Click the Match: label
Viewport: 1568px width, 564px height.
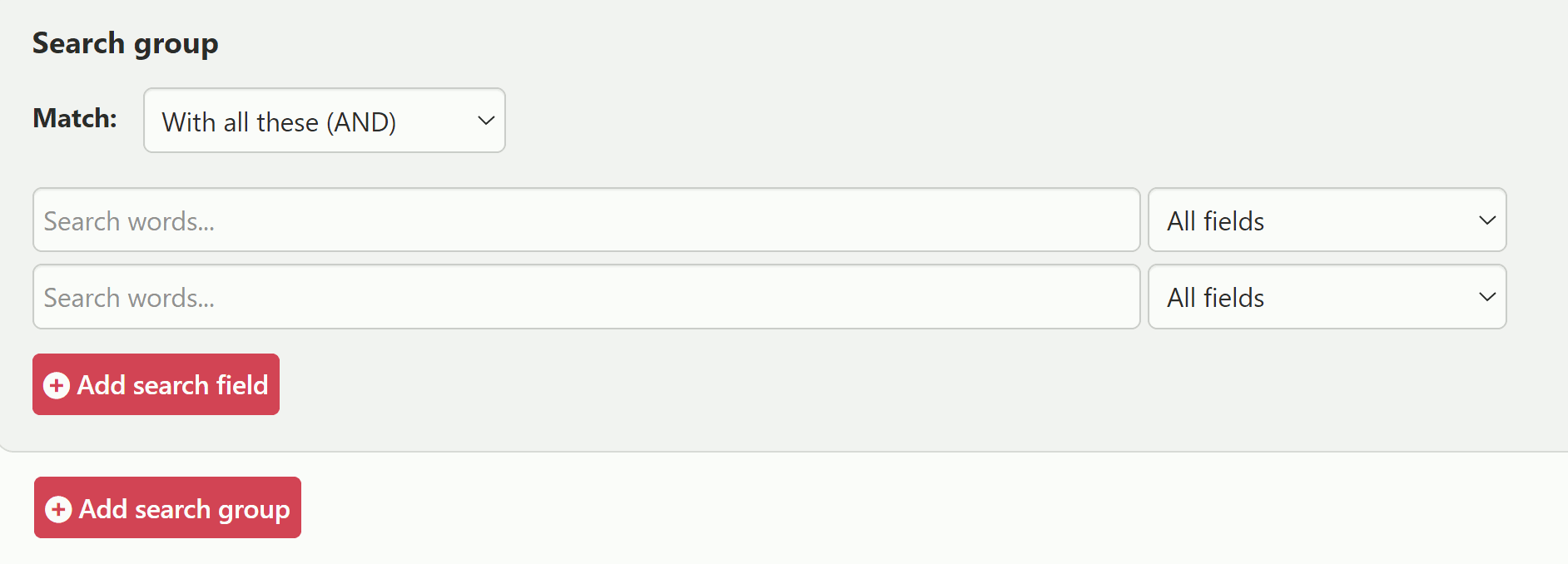tap(75, 118)
